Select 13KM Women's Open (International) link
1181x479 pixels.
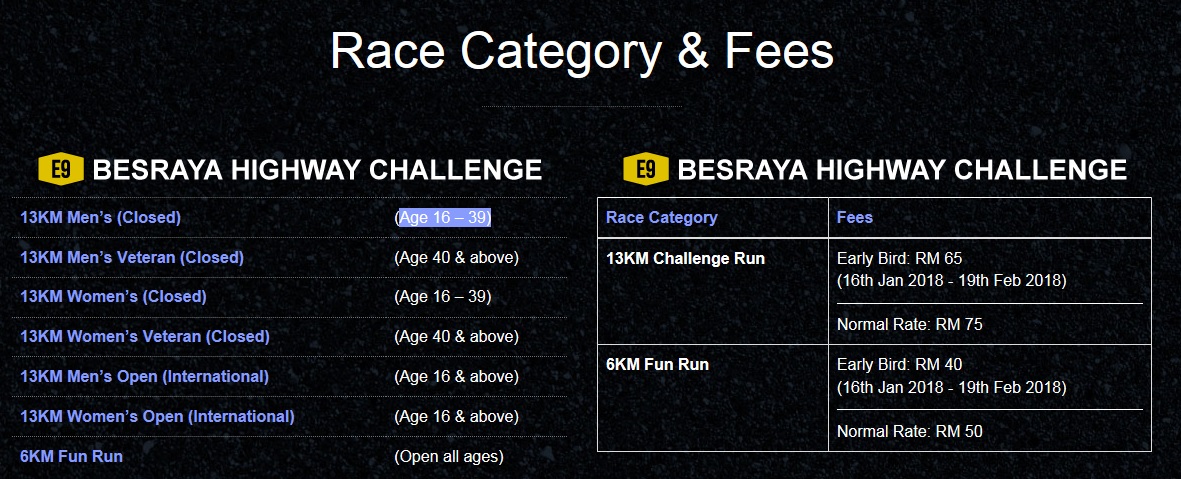click(x=157, y=416)
